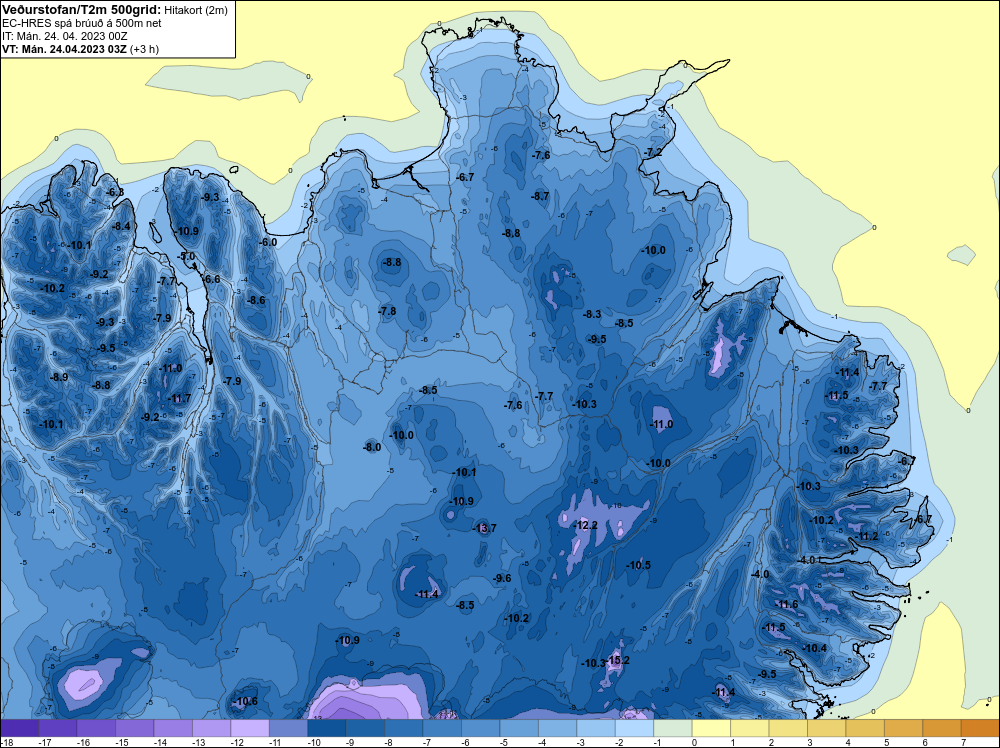This screenshot has width=1000, height=748.
Task: Click the legend scale label 4
Action: [x=848, y=742]
